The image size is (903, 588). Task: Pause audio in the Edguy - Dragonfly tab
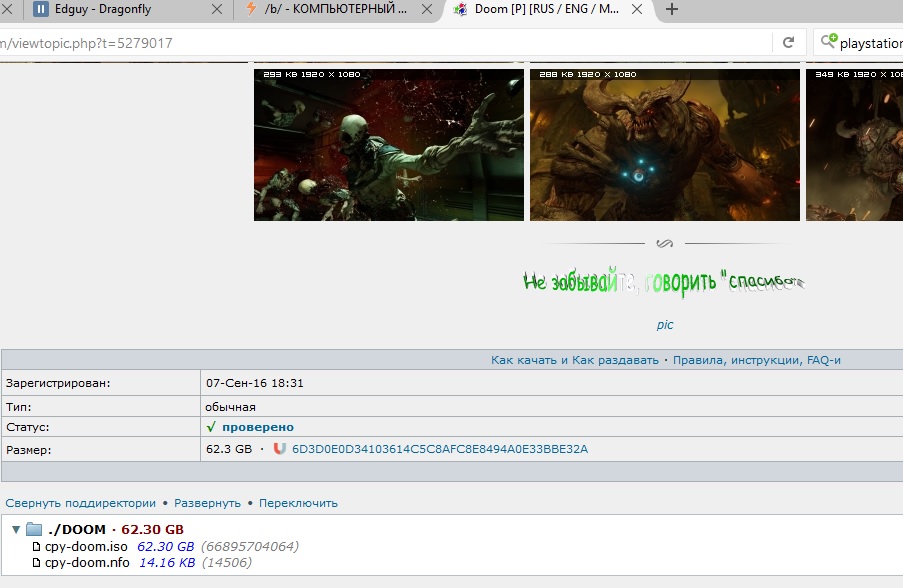coord(40,9)
